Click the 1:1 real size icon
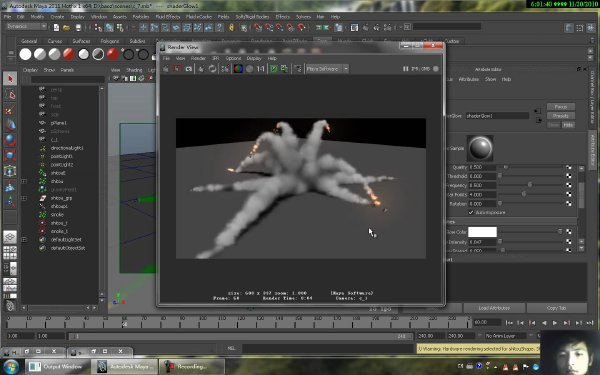Screen dimensions: 600x375 coord(261,69)
